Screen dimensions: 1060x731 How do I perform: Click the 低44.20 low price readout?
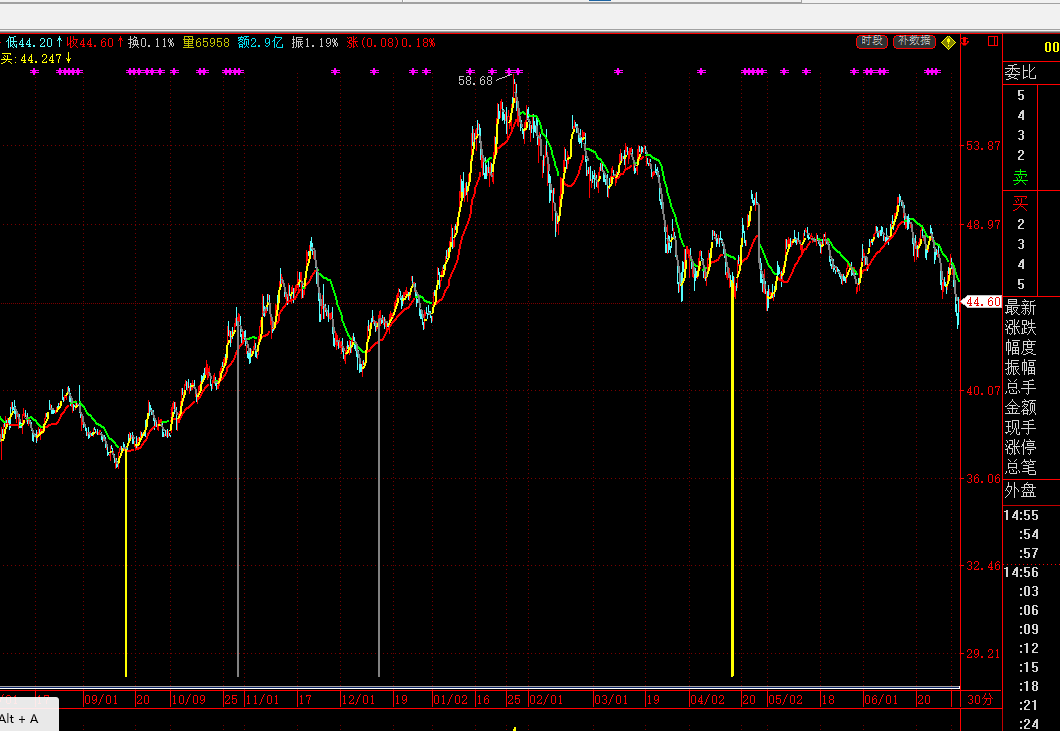pos(34,43)
